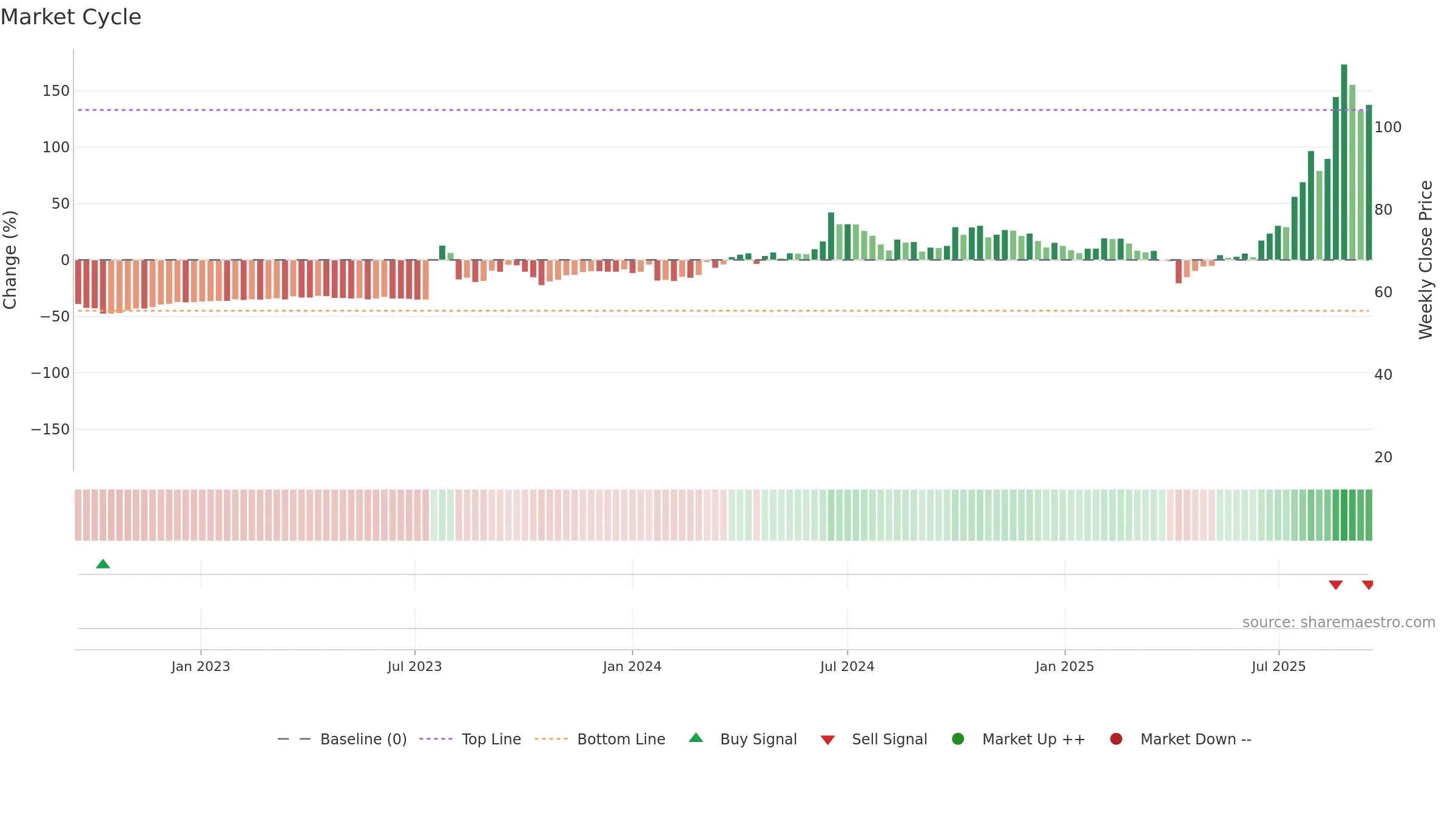The height and width of the screenshot is (819, 1456).
Task: Toggle Baseline (0) legend entry
Action: 342,739
